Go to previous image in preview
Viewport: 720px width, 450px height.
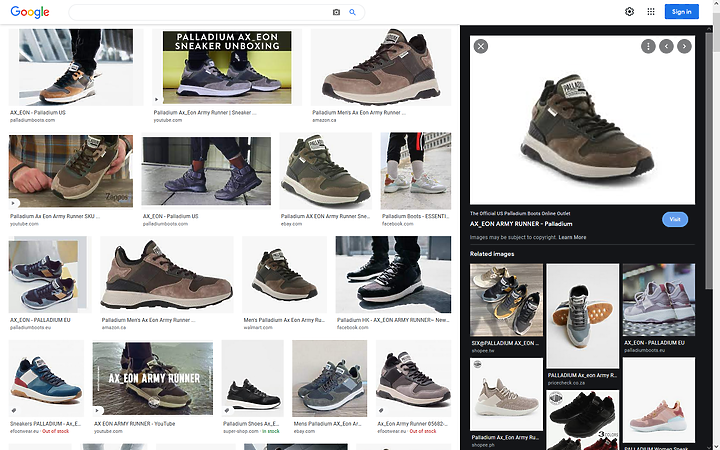[666, 46]
